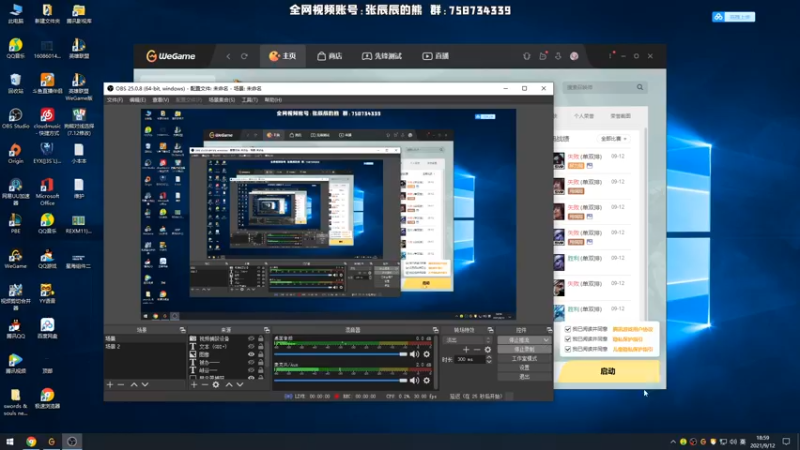Lock the 文本 (GDI+) source
800x450 pixels.
(x=261, y=346)
